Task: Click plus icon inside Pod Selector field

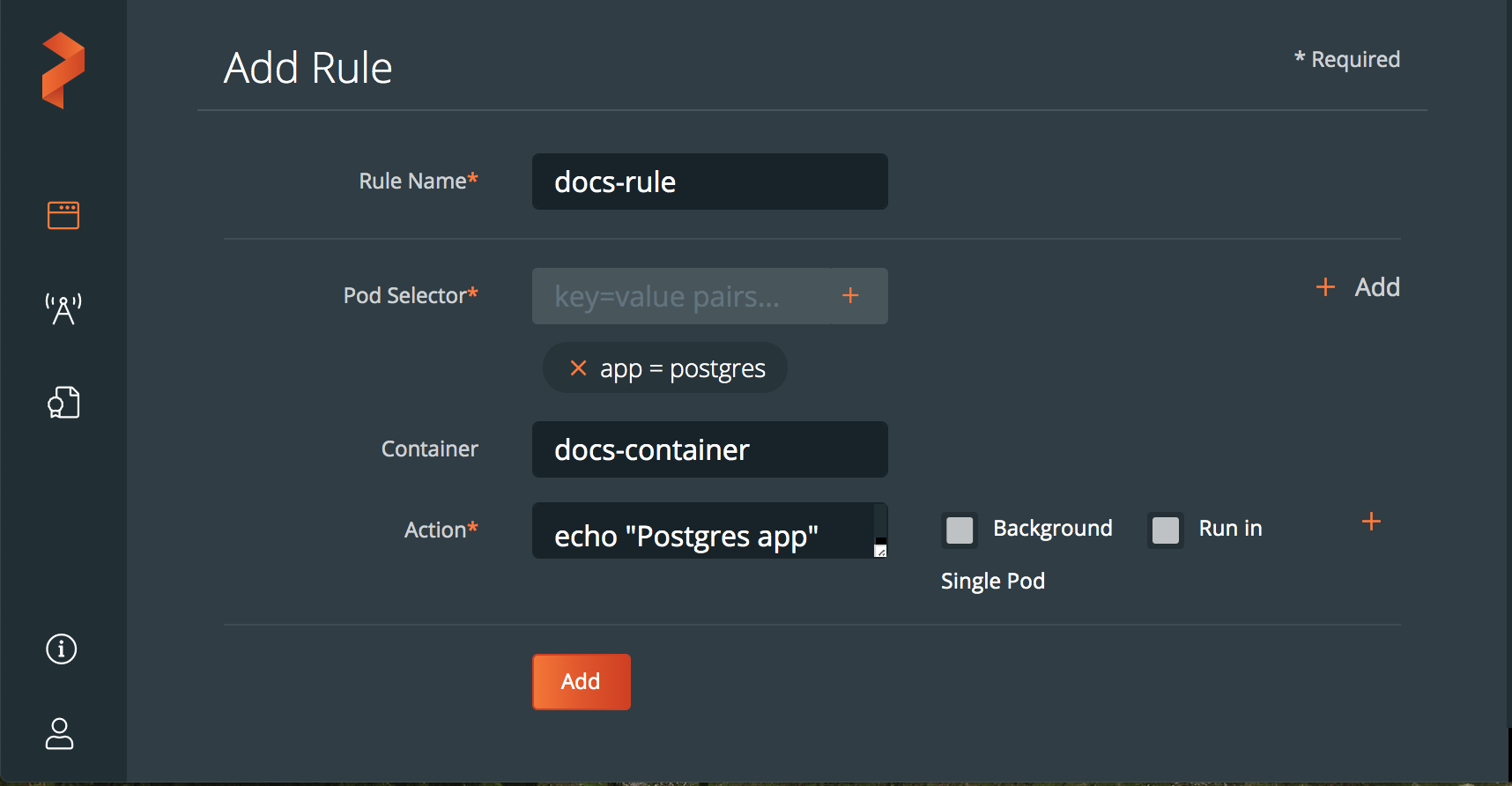Action: pyautogui.click(x=850, y=296)
